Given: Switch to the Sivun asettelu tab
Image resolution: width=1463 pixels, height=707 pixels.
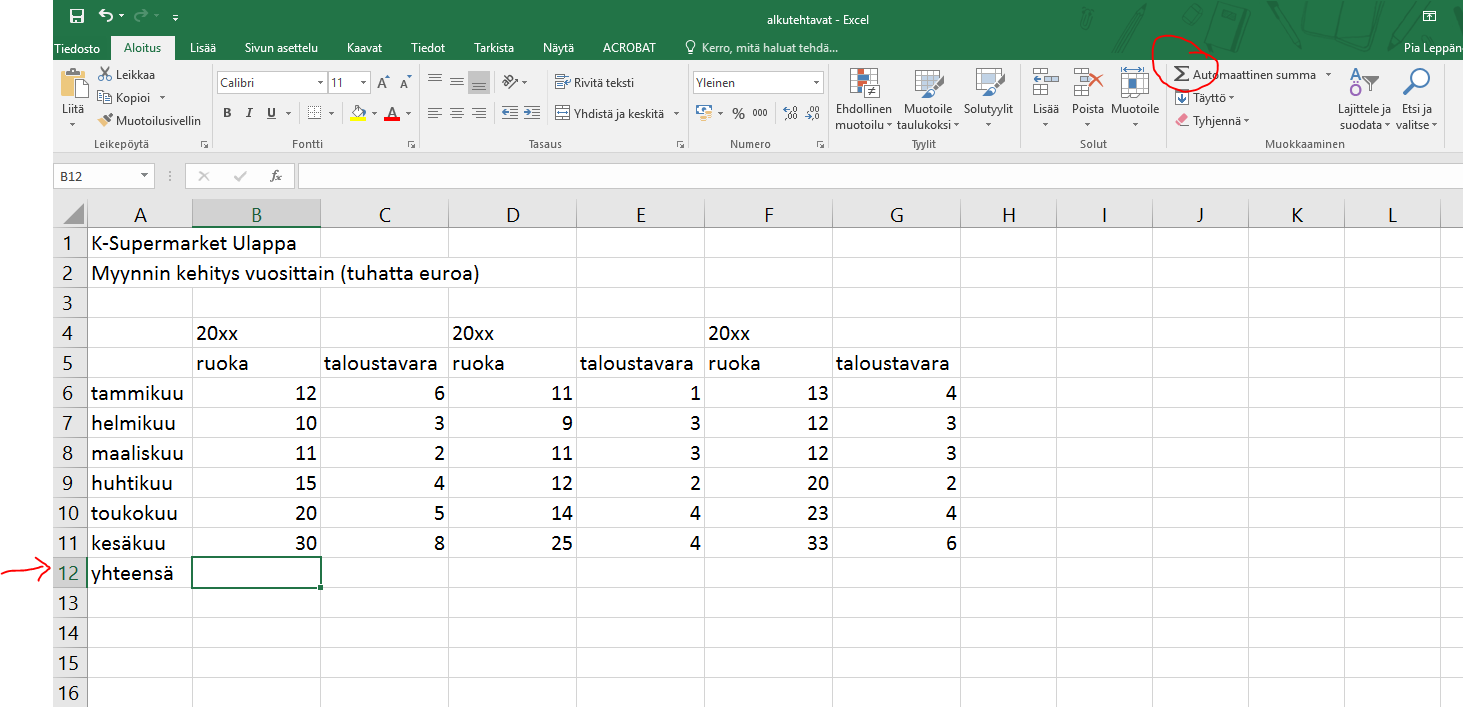Looking at the screenshot, I should pyautogui.click(x=281, y=48).
